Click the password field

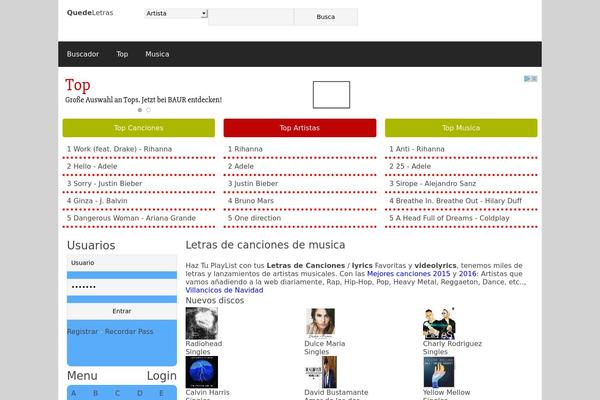(122, 287)
